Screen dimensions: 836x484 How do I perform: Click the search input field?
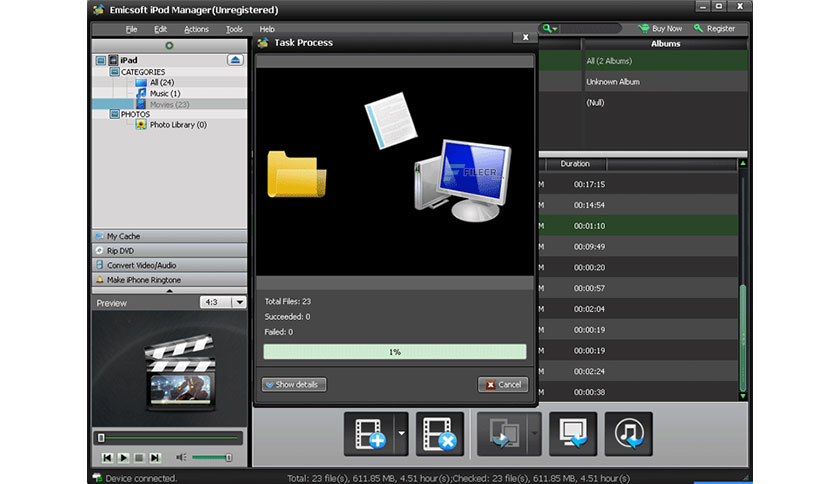(x=590, y=28)
